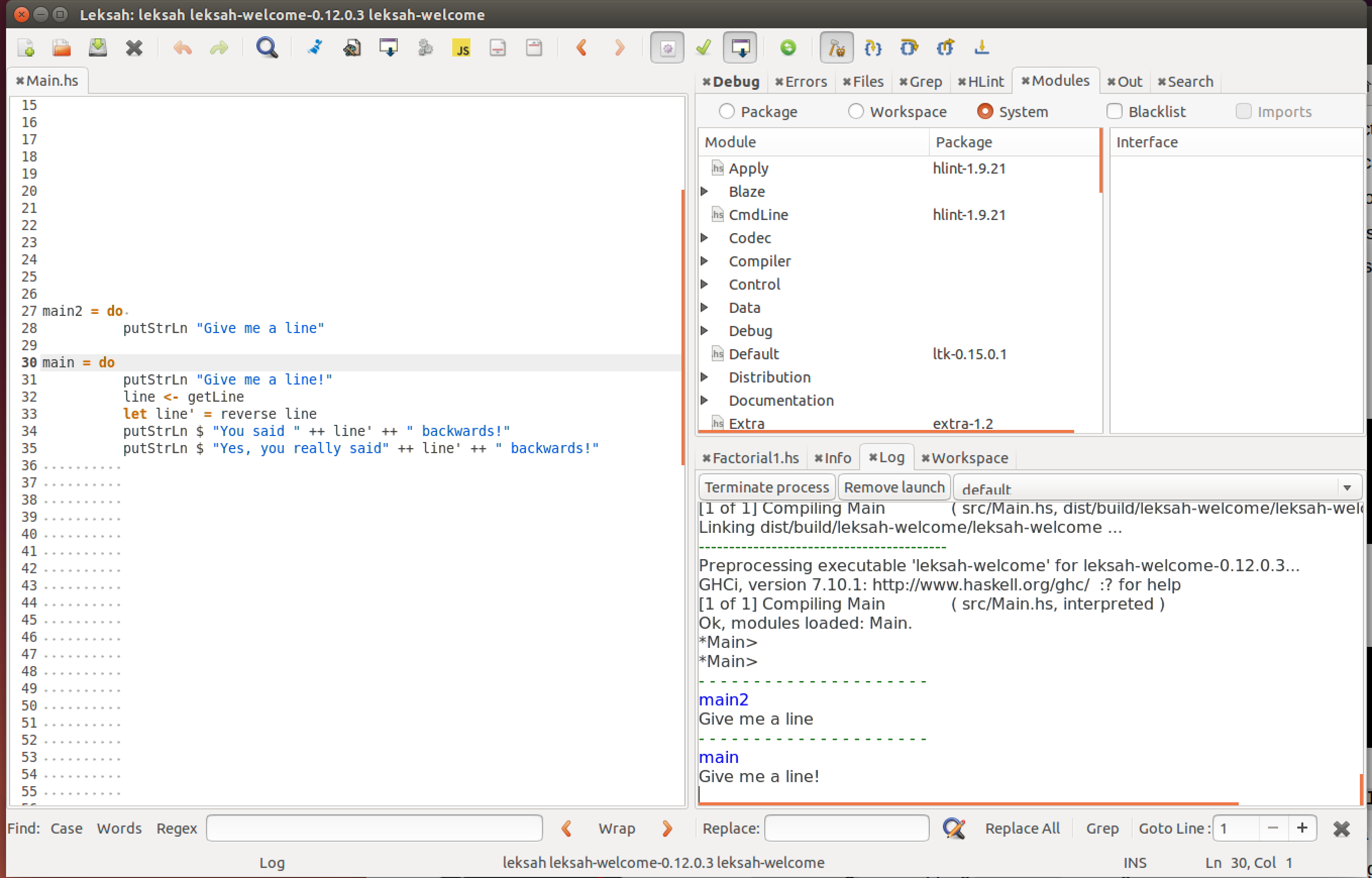Screen dimensions: 1372x878
Task: Expand the Data module tree node
Action: [704, 307]
